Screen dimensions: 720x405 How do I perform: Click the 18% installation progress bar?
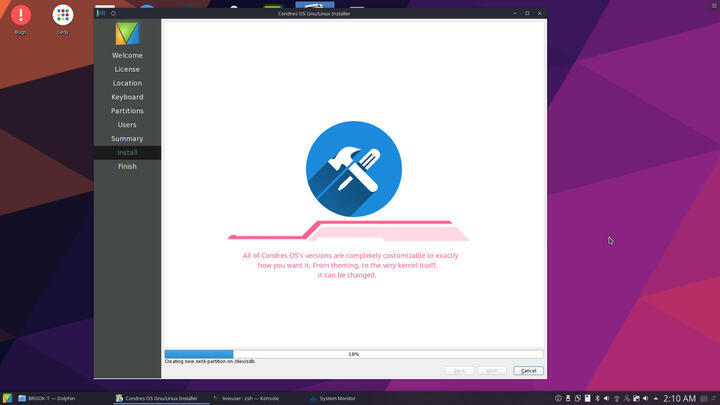pyautogui.click(x=354, y=354)
